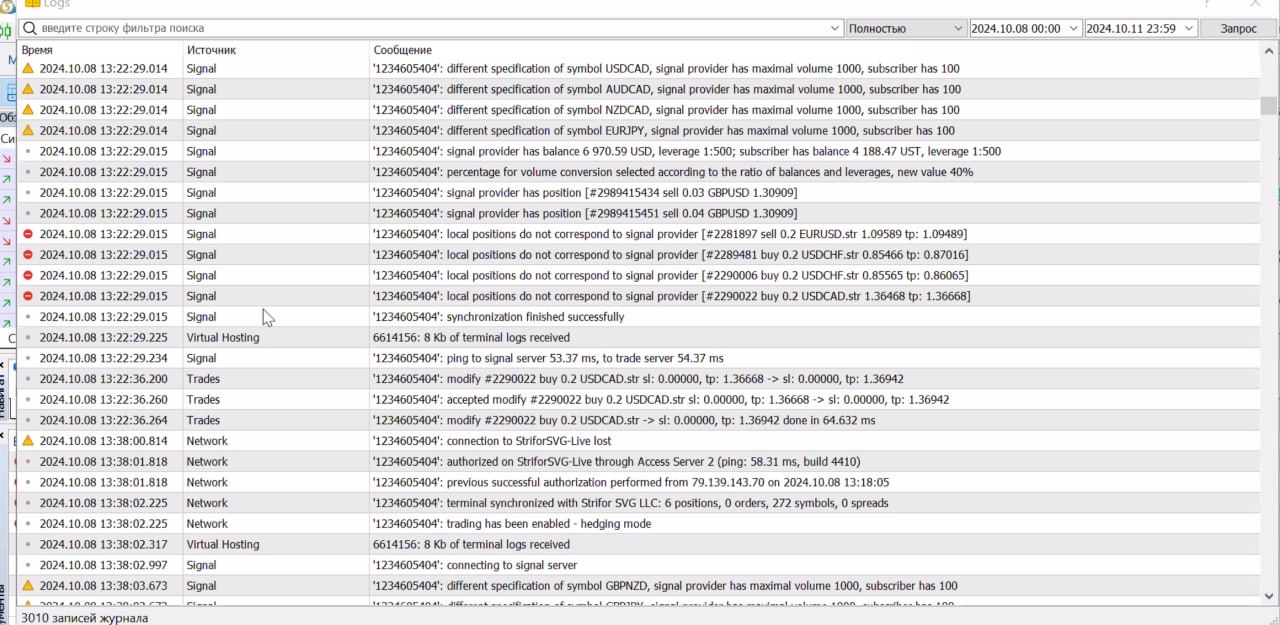Select the 'ping to signal server 53.37 ms' message
The height and width of the screenshot is (625, 1280).
(548, 358)
